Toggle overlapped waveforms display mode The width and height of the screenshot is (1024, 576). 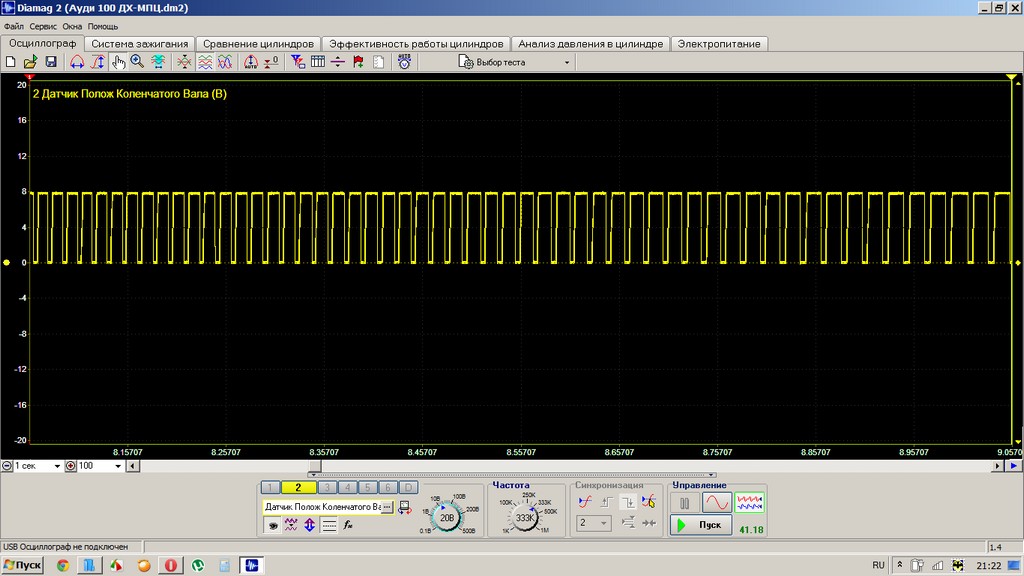pos(225,62)
